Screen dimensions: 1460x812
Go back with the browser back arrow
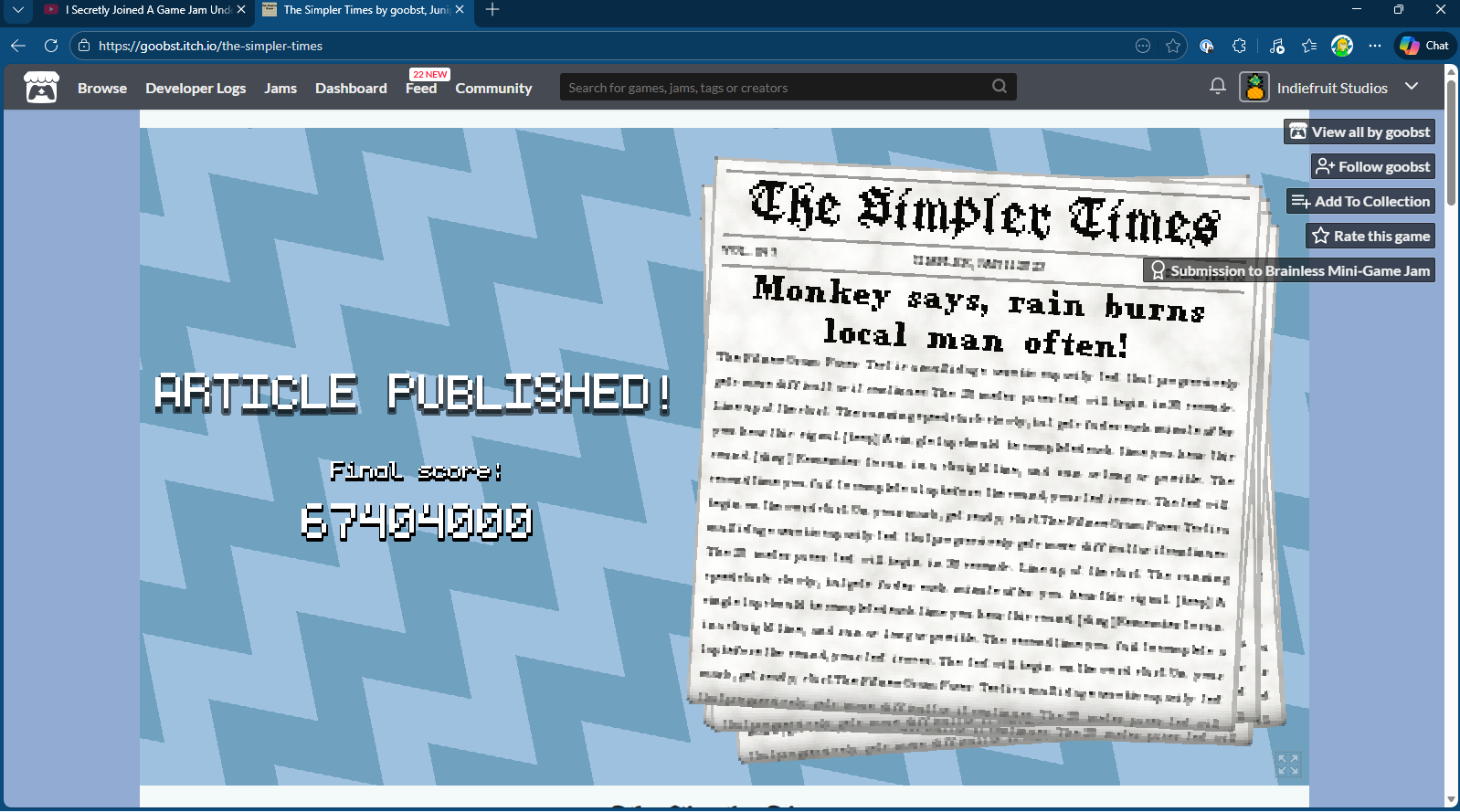18,46
